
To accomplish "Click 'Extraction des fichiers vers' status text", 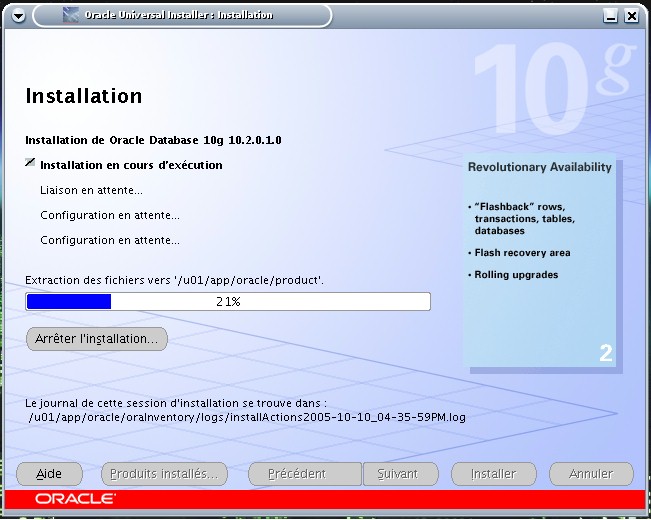I will [174, 280].
